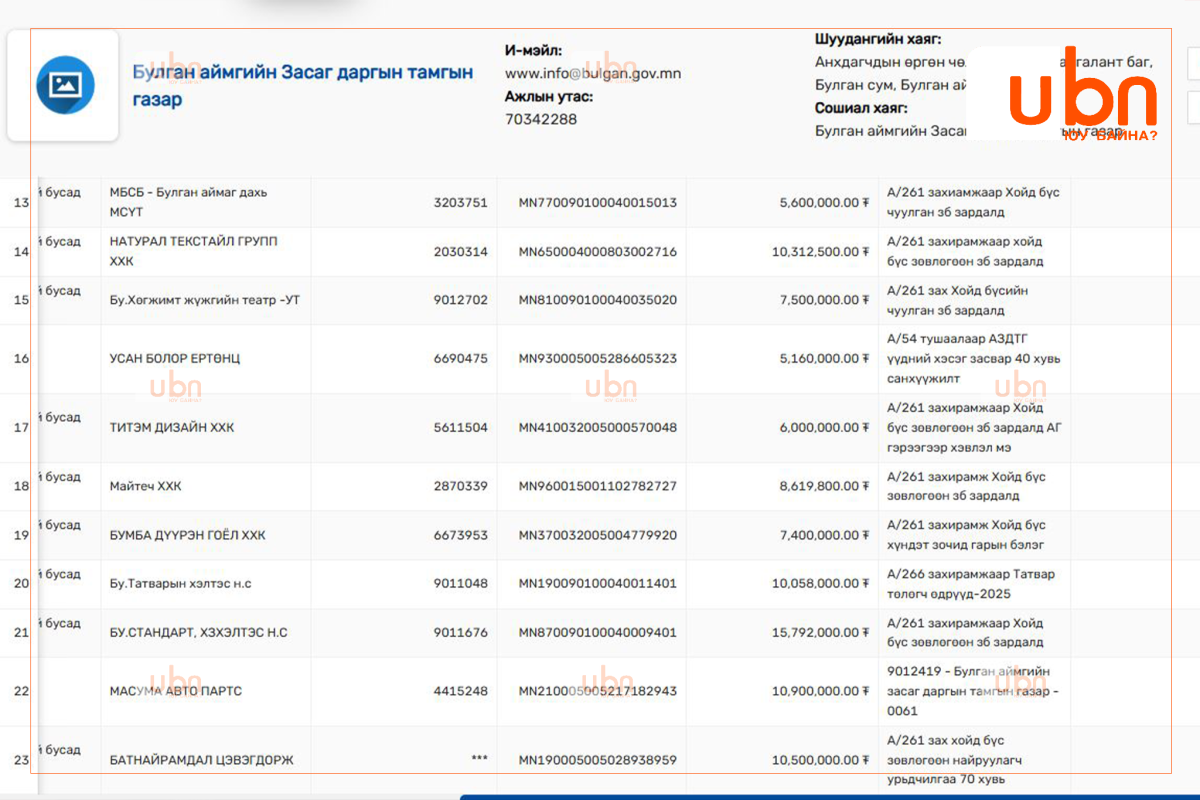1200x800 pixels.
Task: Select the 10,312,500.00 ₮ amount
Action: (x=820, y=251)
